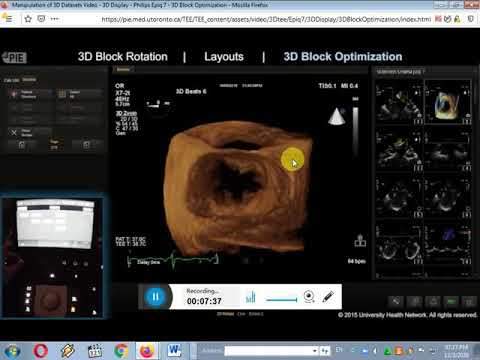
Task: Select the colored 3D volume thumbnail
Action: [447, 102]
